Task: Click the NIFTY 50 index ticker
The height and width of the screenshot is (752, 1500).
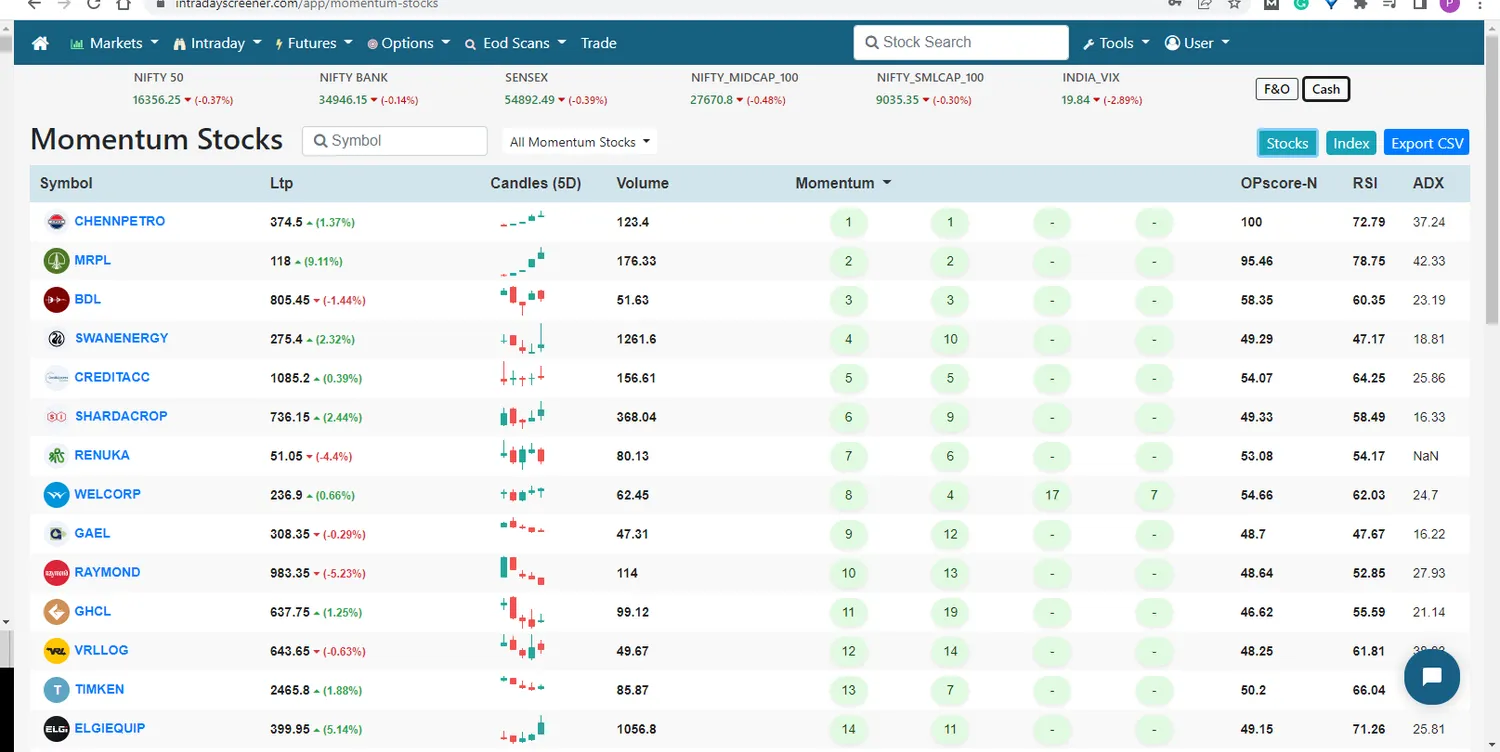Action: coord(183,88)
